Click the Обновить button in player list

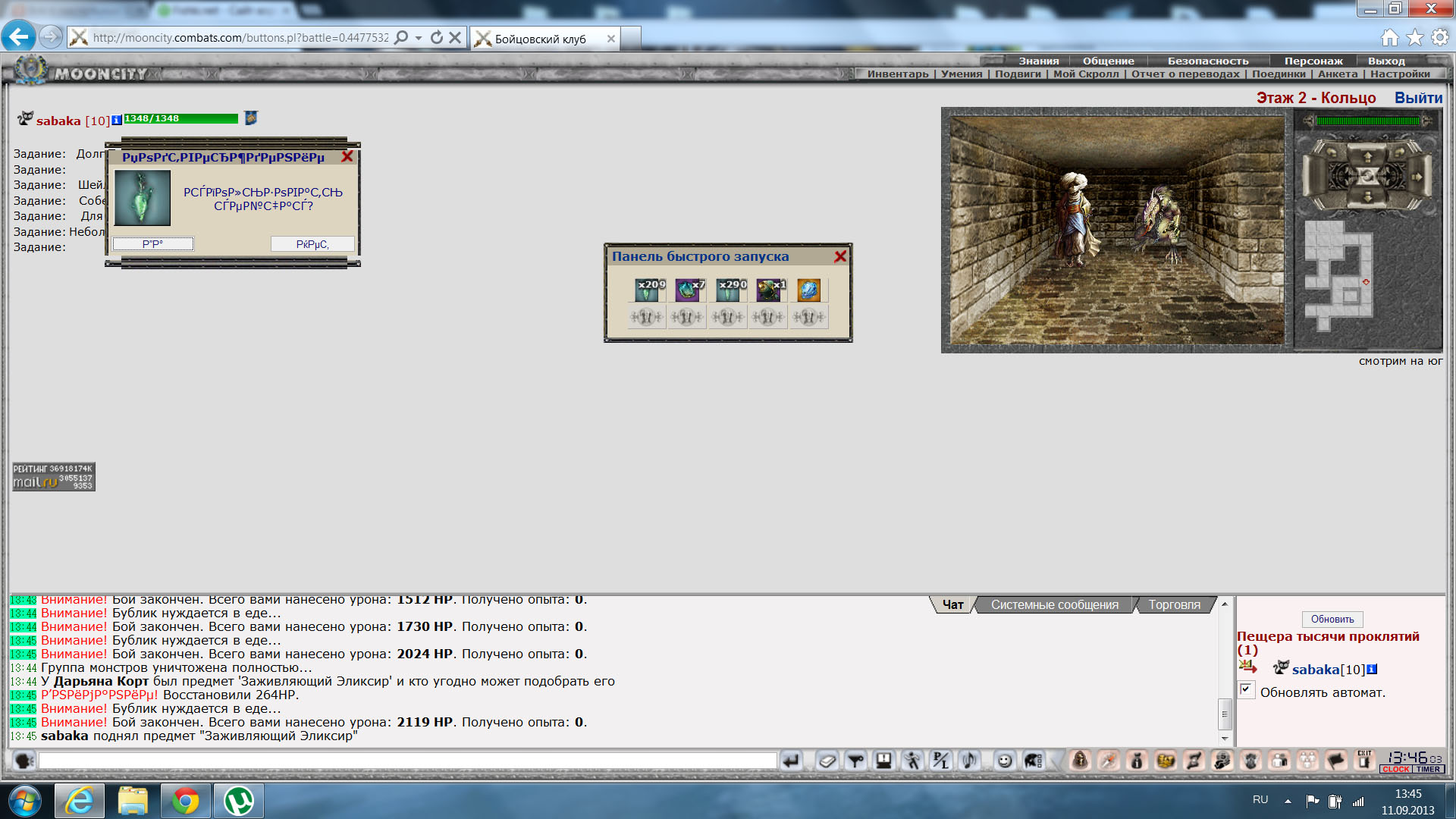[1332, 619]
